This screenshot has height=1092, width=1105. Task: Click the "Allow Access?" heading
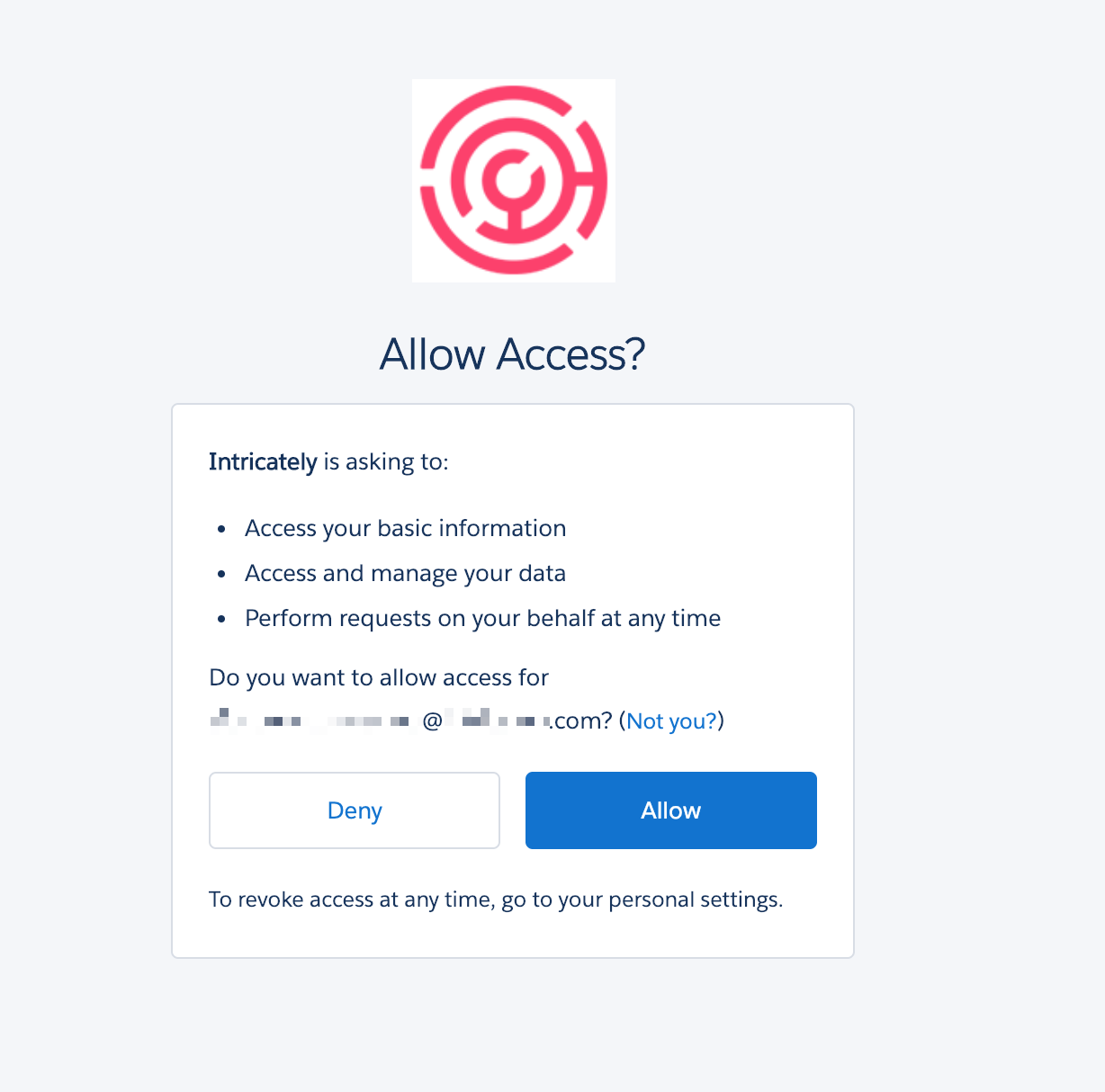click(513, 354)
